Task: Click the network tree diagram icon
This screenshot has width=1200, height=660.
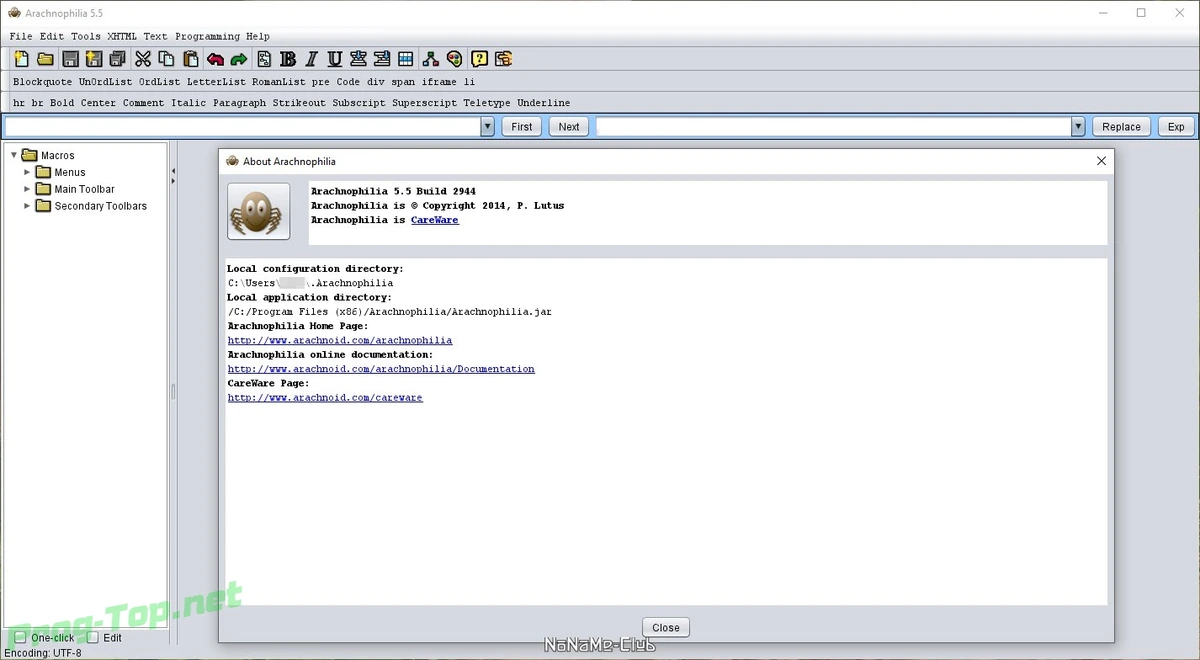Action: (x=431, y=59)
